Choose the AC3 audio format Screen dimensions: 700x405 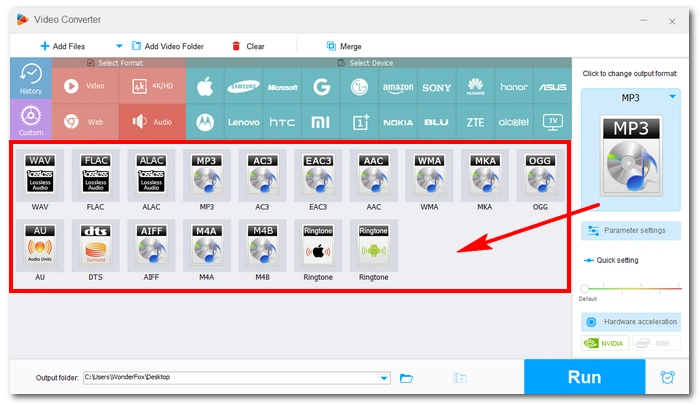tap(262, 175)
